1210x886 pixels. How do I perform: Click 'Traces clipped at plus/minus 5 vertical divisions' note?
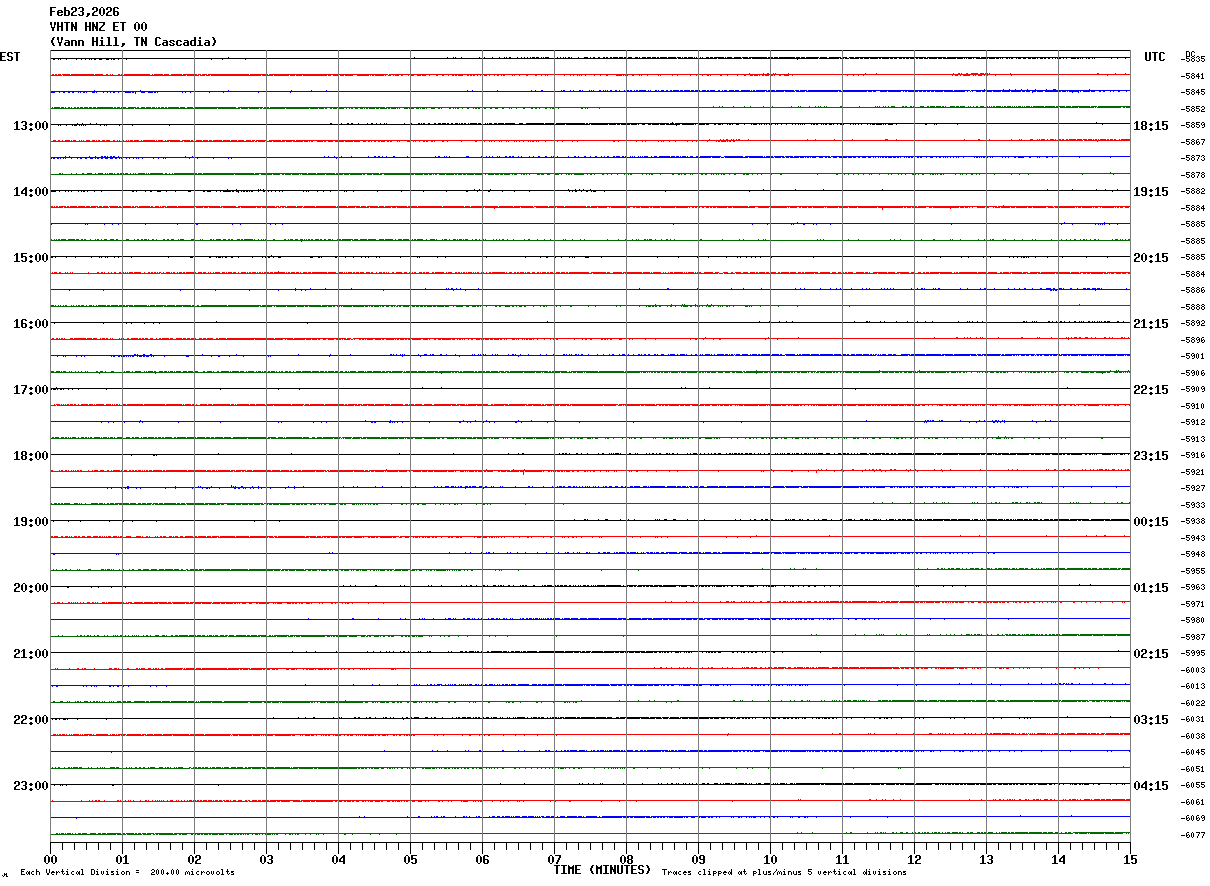point(784,873)
